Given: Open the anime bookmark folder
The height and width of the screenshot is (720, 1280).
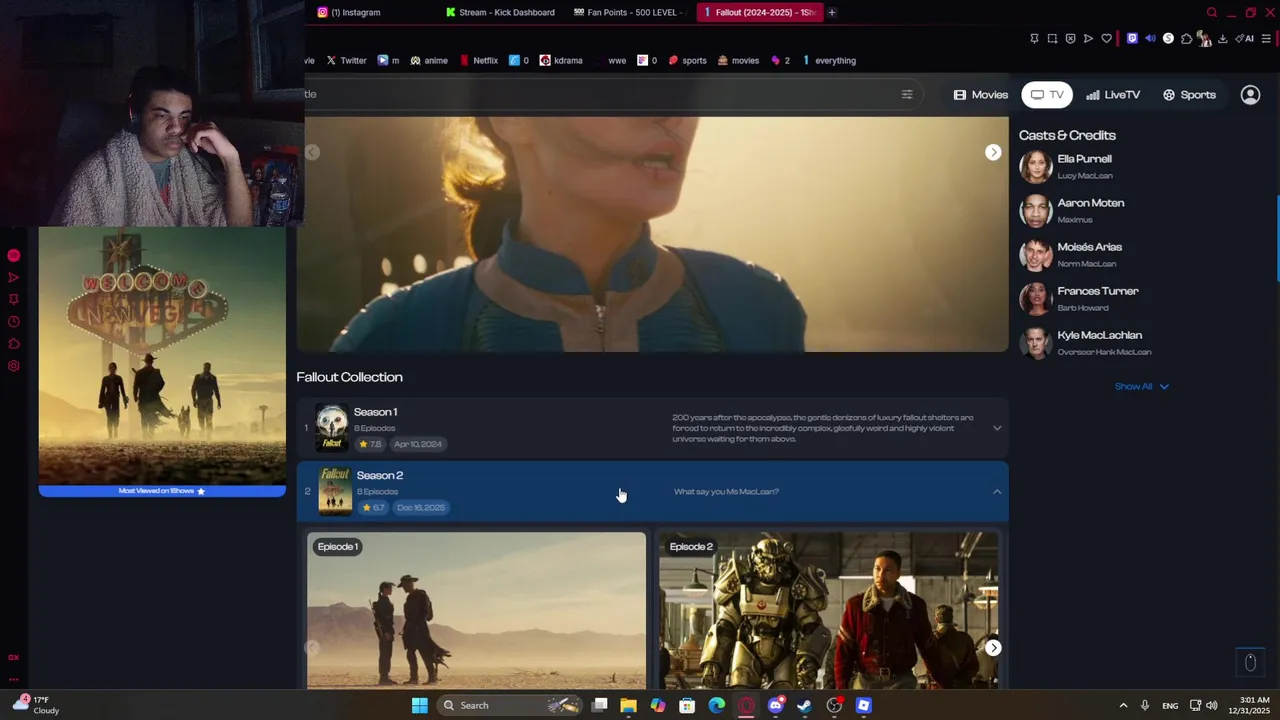Looking at the screenshot, I should coord(429,60).
